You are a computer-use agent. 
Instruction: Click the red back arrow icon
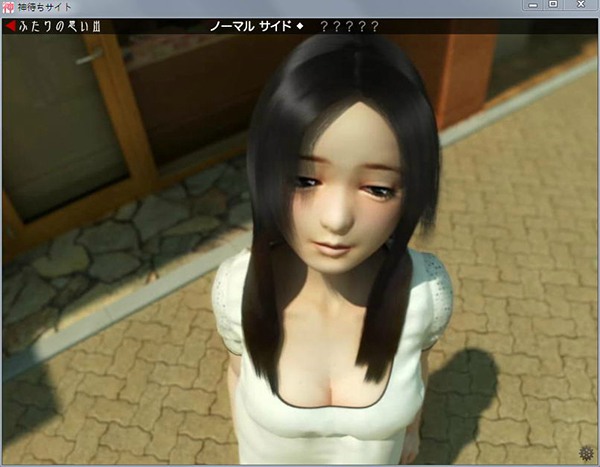coord(11,26)
